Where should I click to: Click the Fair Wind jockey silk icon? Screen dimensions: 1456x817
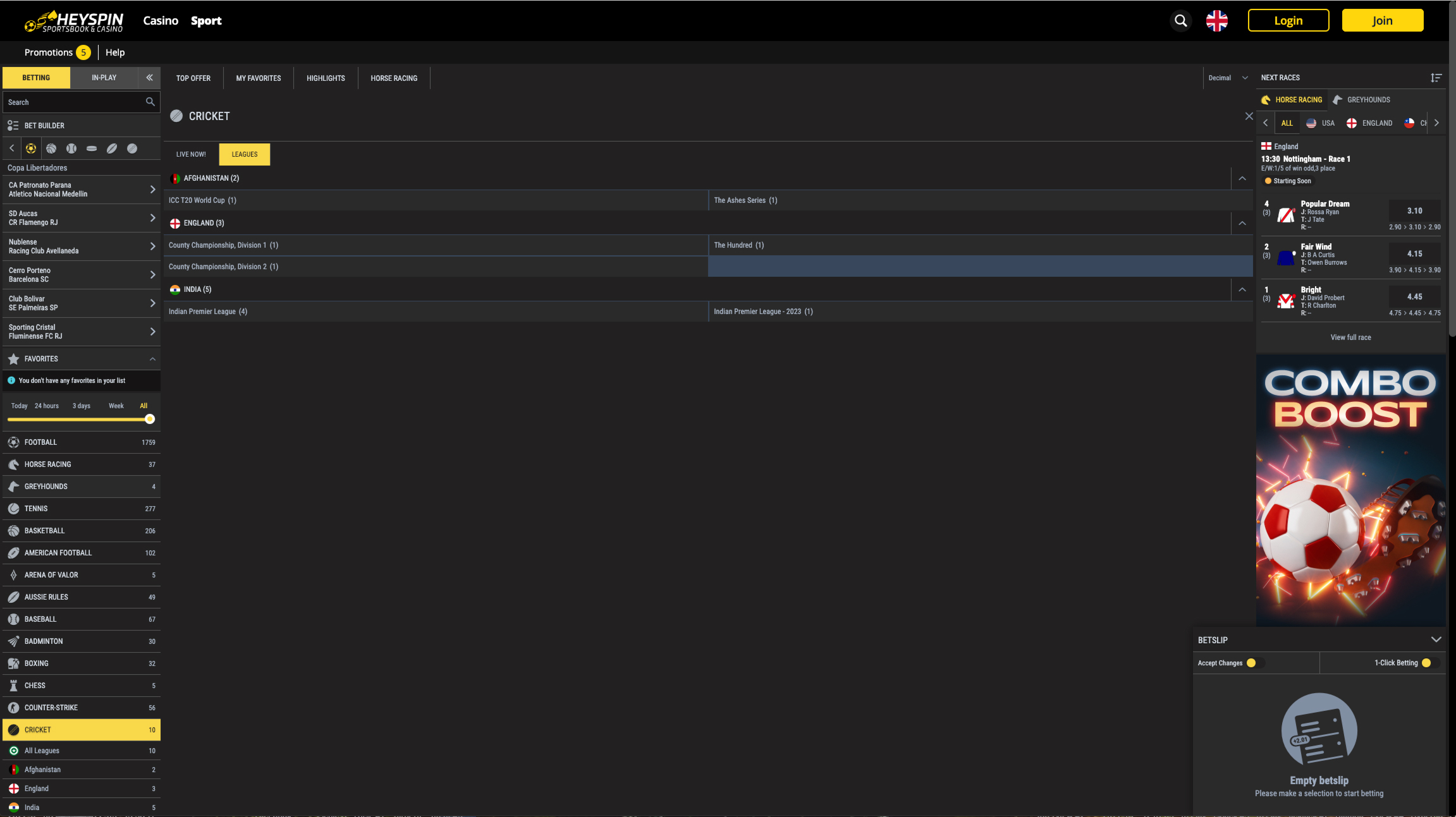point(1286,258)
